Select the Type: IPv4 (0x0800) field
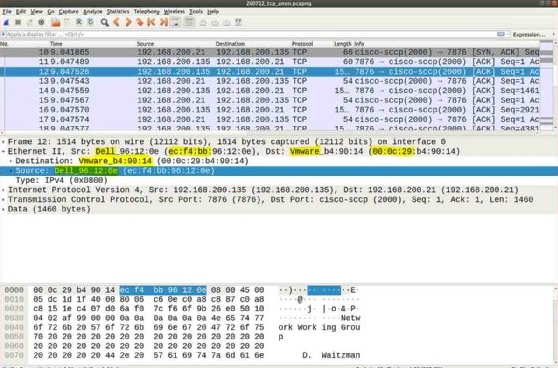Image resolution: width=558 pixels, height=368 pixels. (x=61, y=180)
